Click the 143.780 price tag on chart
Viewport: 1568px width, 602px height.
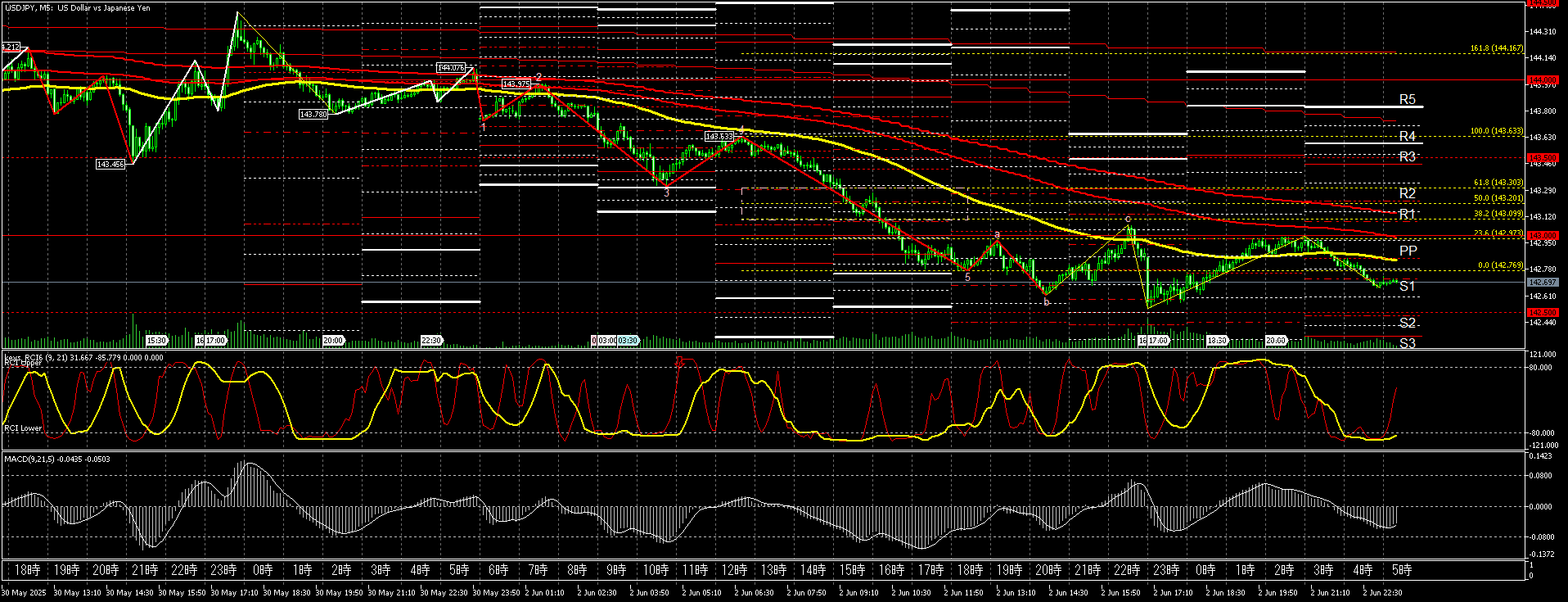pyautogui.click(x=313, y=115)
